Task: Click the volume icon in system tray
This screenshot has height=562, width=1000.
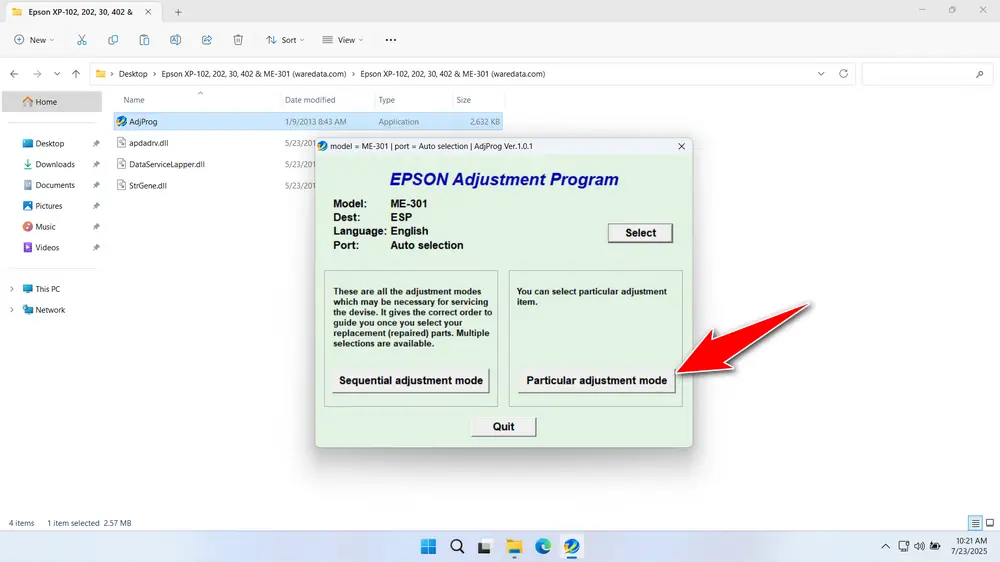Action: click(x=919, y=547)
